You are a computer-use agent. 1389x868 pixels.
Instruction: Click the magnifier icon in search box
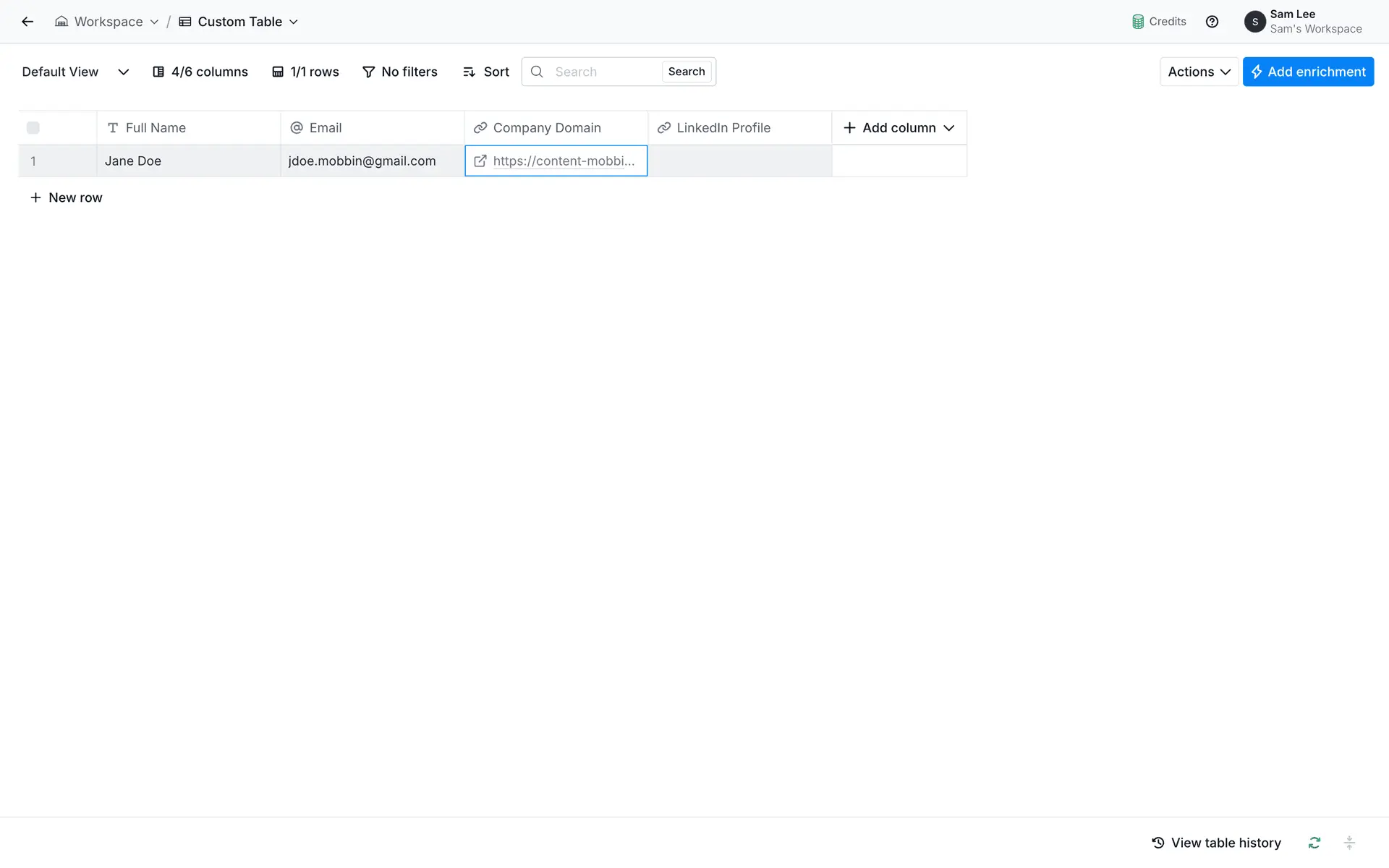537,72
